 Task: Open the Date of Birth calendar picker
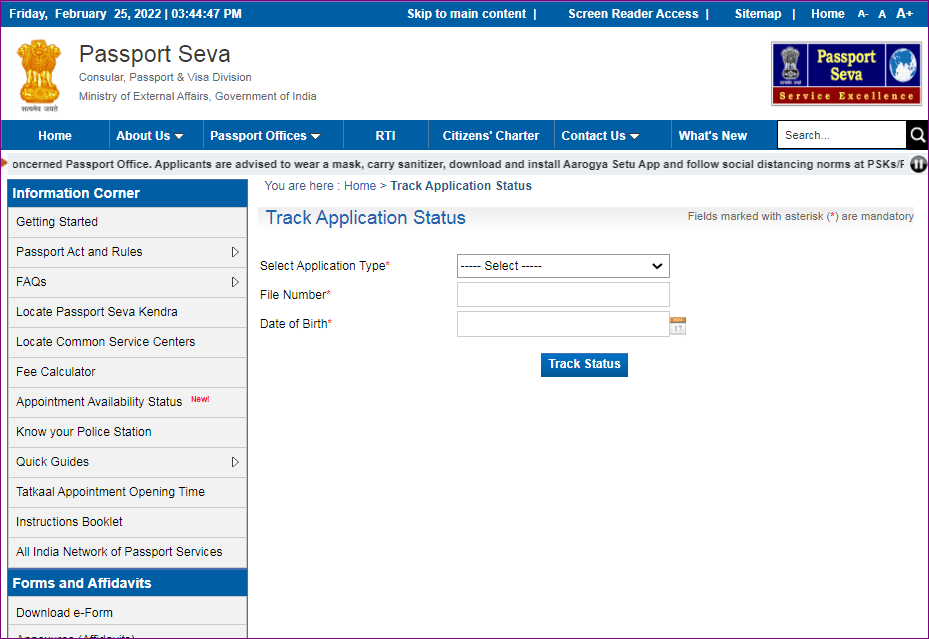point(678,325)
